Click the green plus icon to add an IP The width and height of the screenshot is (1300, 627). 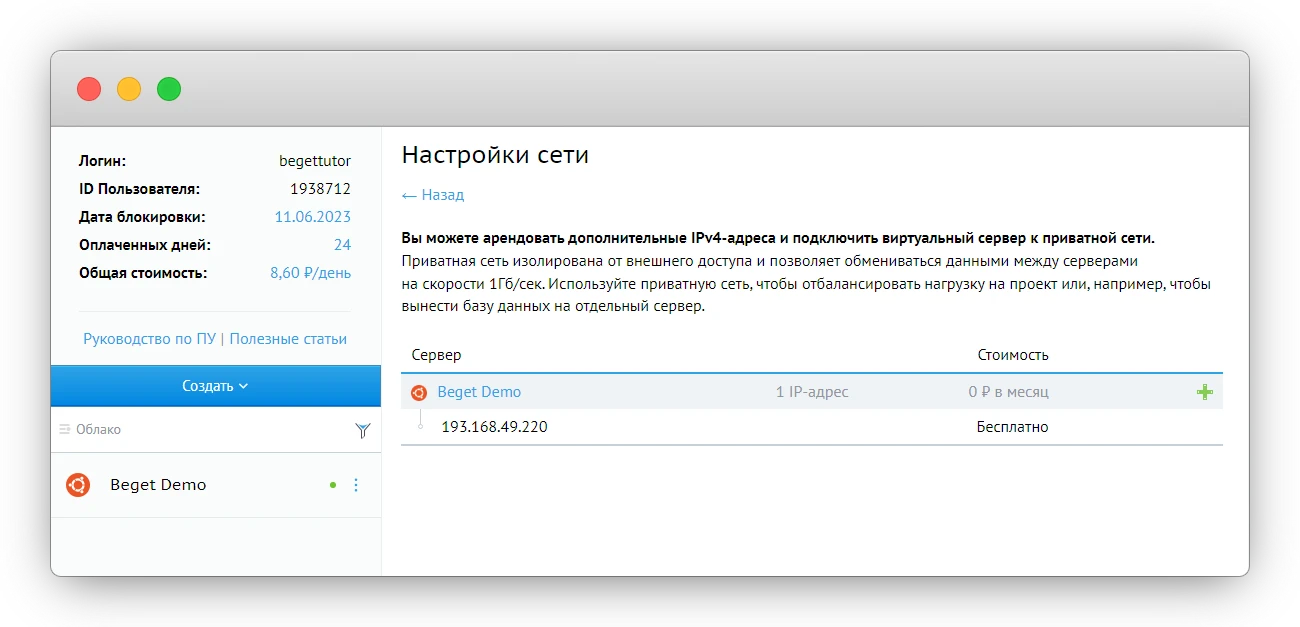tap(1204, 391)
